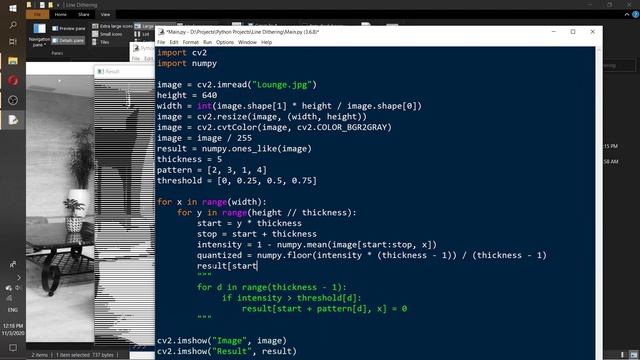Collapse the Explorer ribbon chevron

click(627, 14)
